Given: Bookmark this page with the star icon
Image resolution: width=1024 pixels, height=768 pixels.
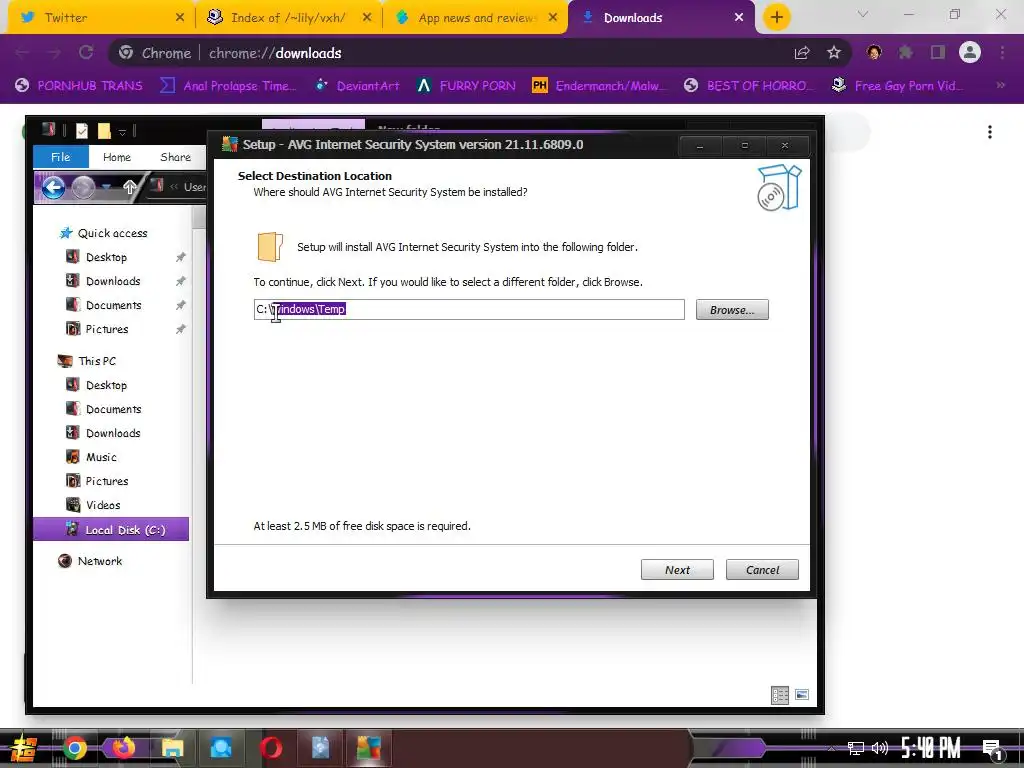Looking at the screenshot, I should (x=834, y=53).
